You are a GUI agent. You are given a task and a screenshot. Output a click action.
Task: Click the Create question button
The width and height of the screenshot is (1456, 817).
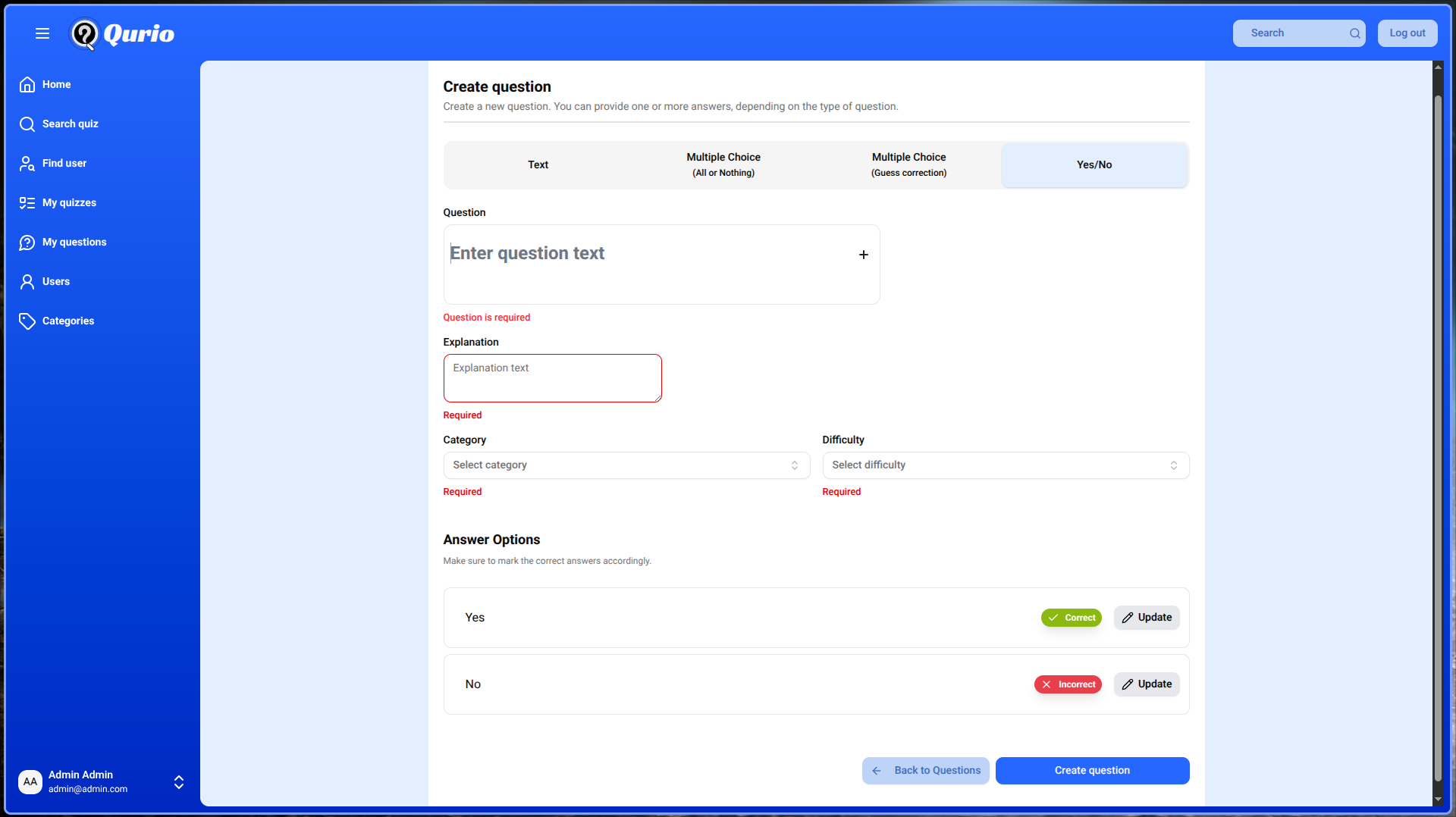[1092, 771]
